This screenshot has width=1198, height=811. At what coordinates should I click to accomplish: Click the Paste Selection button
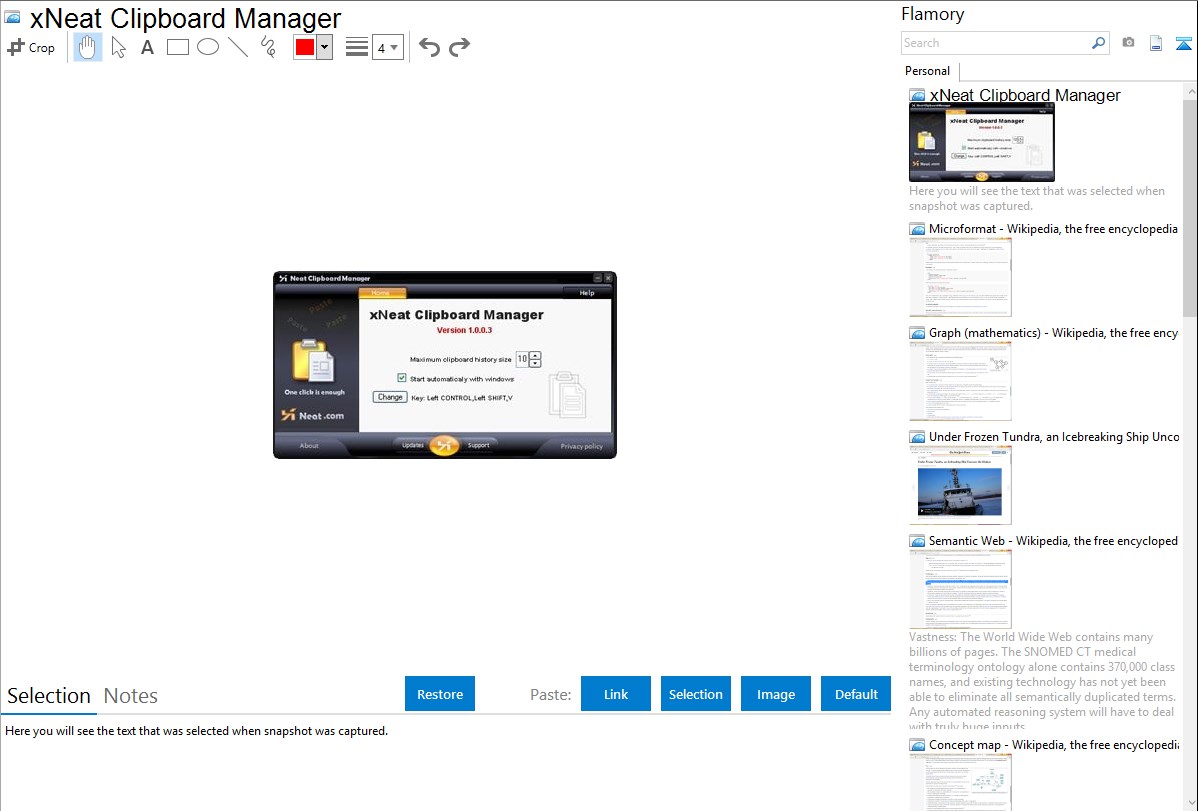(695, 694)
